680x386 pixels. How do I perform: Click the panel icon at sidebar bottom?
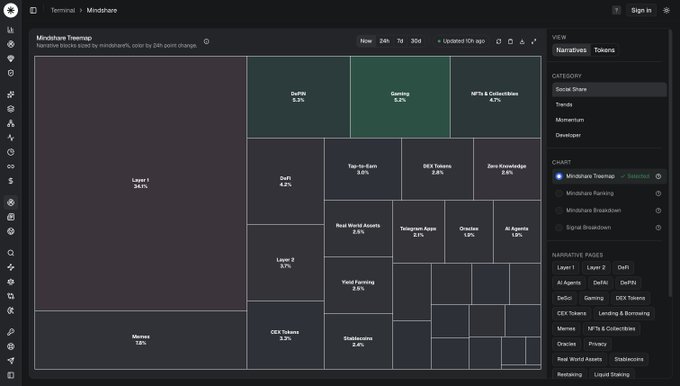tap(11, 375)
